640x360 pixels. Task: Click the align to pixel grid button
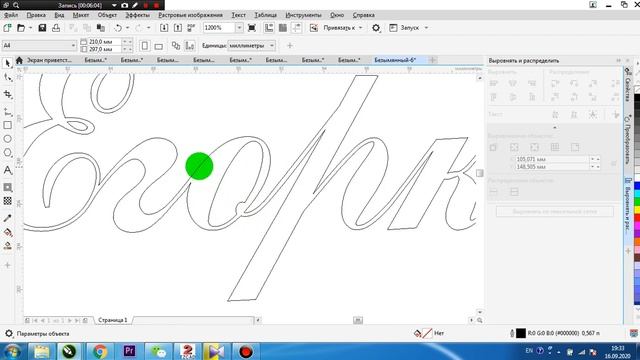click(x=555, y=212)
